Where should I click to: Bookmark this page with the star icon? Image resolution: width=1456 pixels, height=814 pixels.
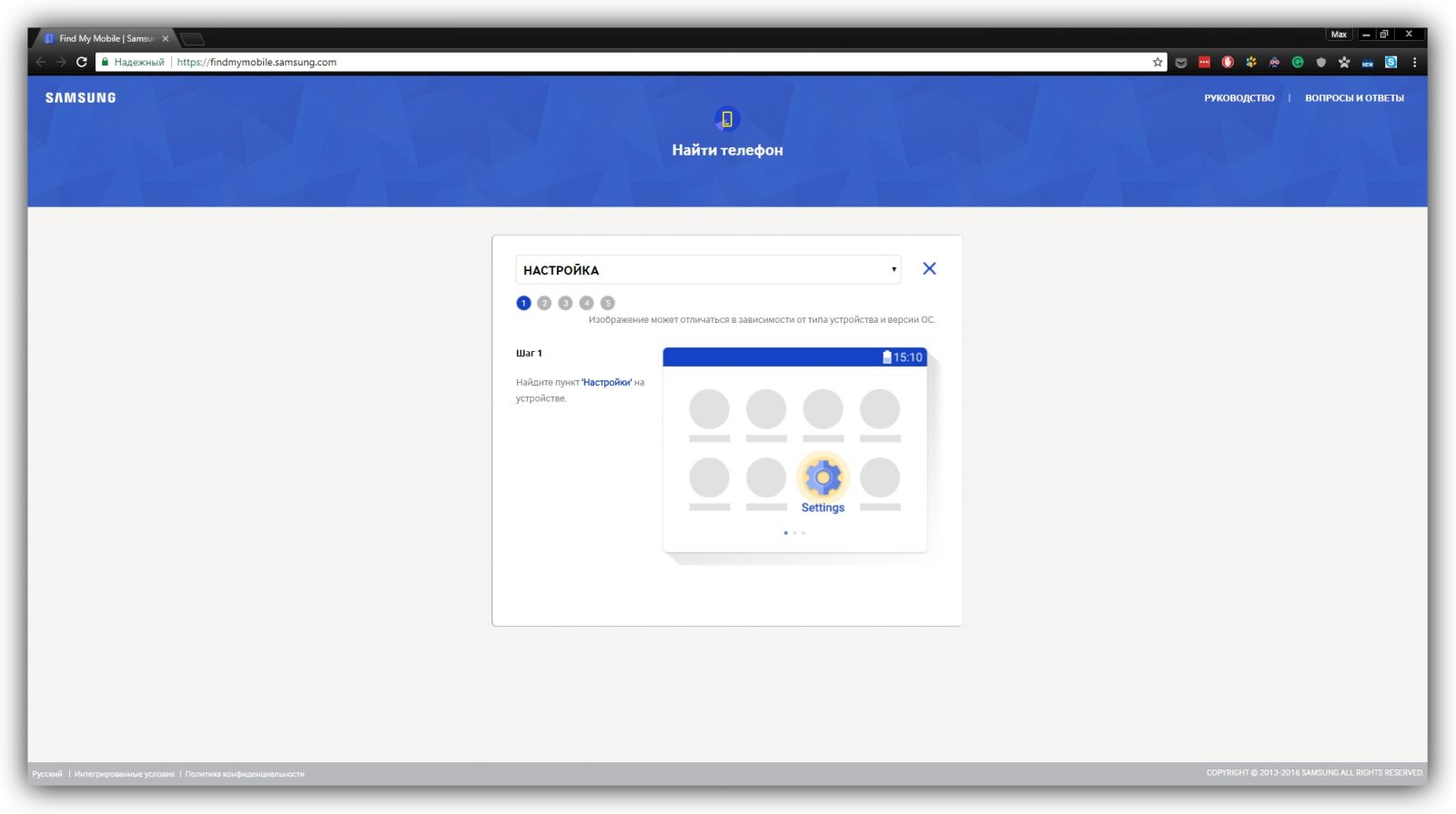(x=1158, y=62)
